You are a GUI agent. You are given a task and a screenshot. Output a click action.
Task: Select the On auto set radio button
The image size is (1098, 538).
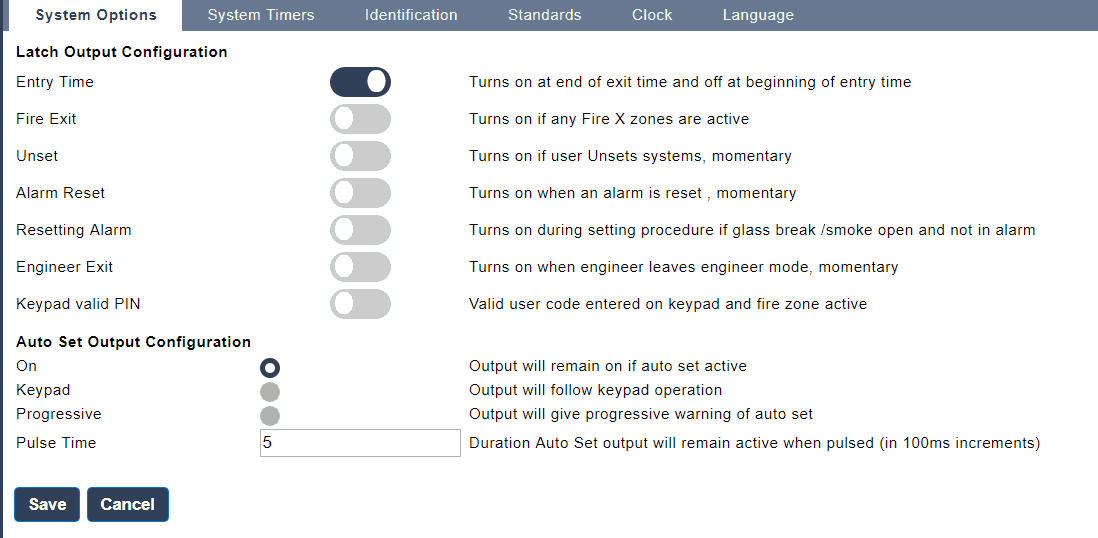click(x=270, y=367)
